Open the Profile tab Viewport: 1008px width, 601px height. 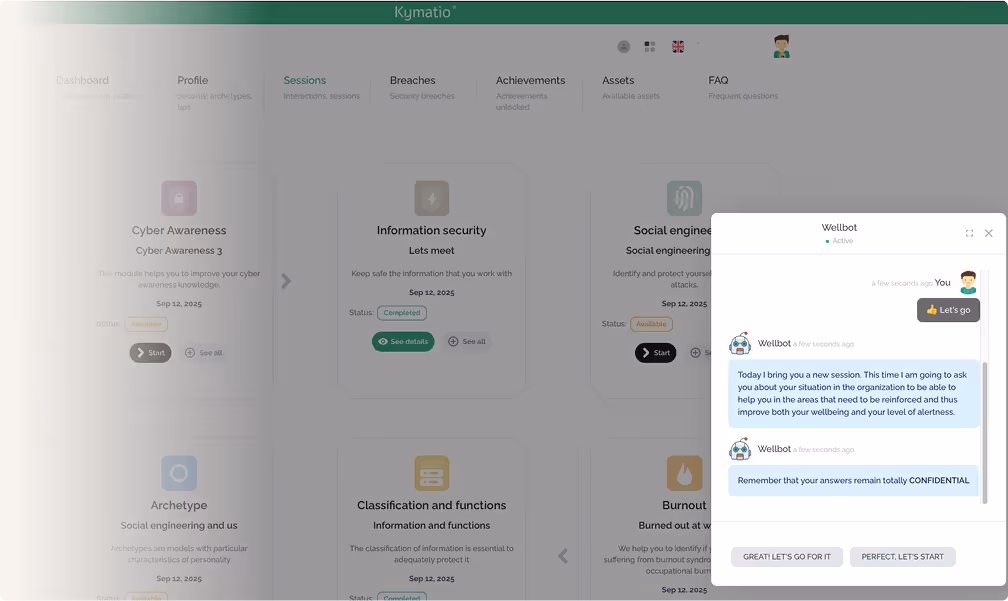(192, 80)
